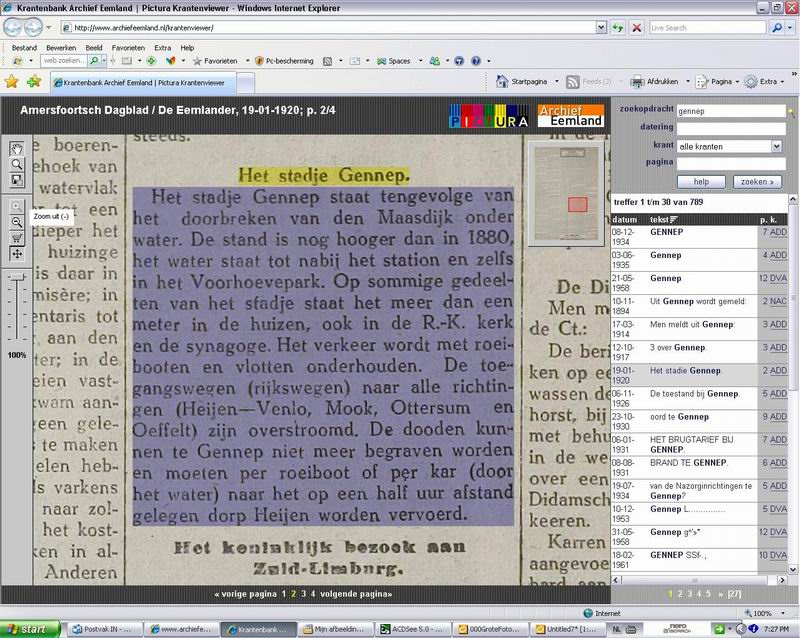Click the RSS feed toolbar icon
Viewport: 800px width, 638px height.
pos(328,61)
